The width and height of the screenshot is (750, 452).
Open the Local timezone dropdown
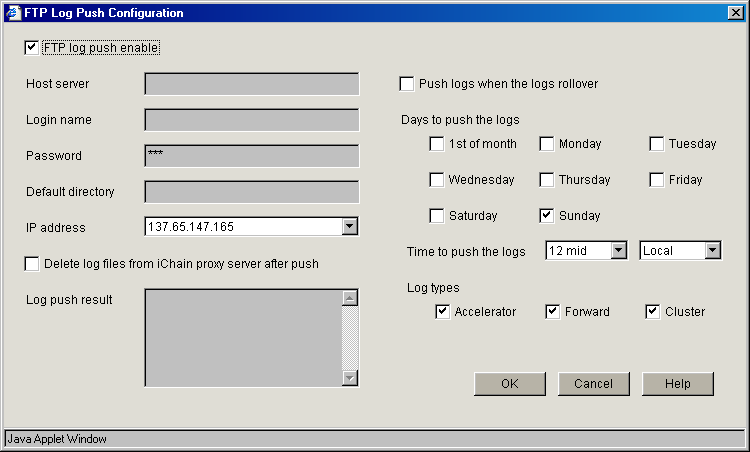[x=712, y=251]
